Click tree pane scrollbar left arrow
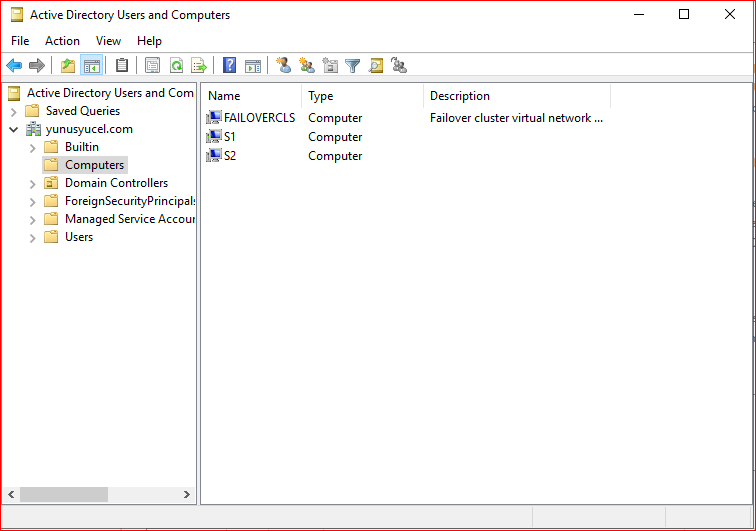 pyautogui.click(x=11, y=494)
